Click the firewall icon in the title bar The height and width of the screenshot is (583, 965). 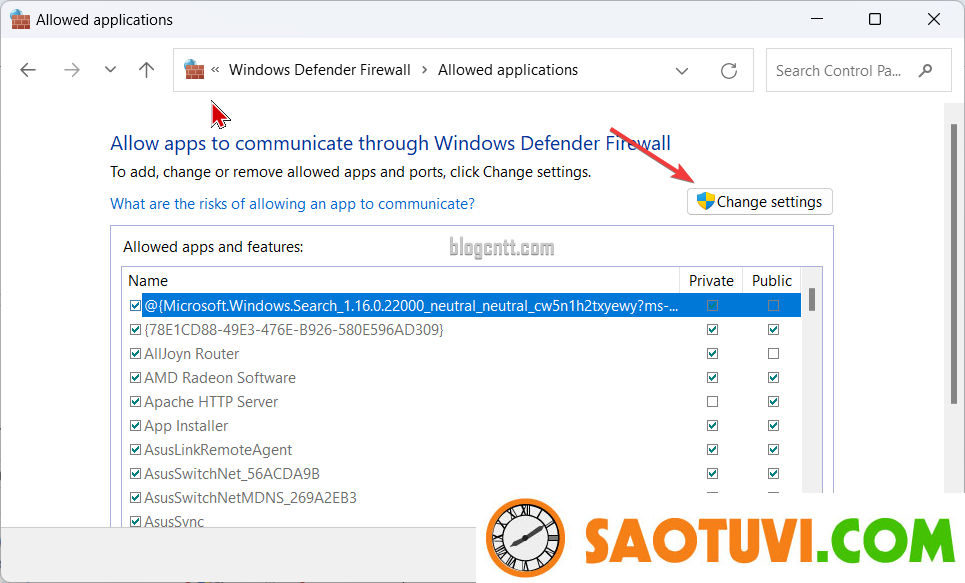pyautogui.click(x=20, y=20)
